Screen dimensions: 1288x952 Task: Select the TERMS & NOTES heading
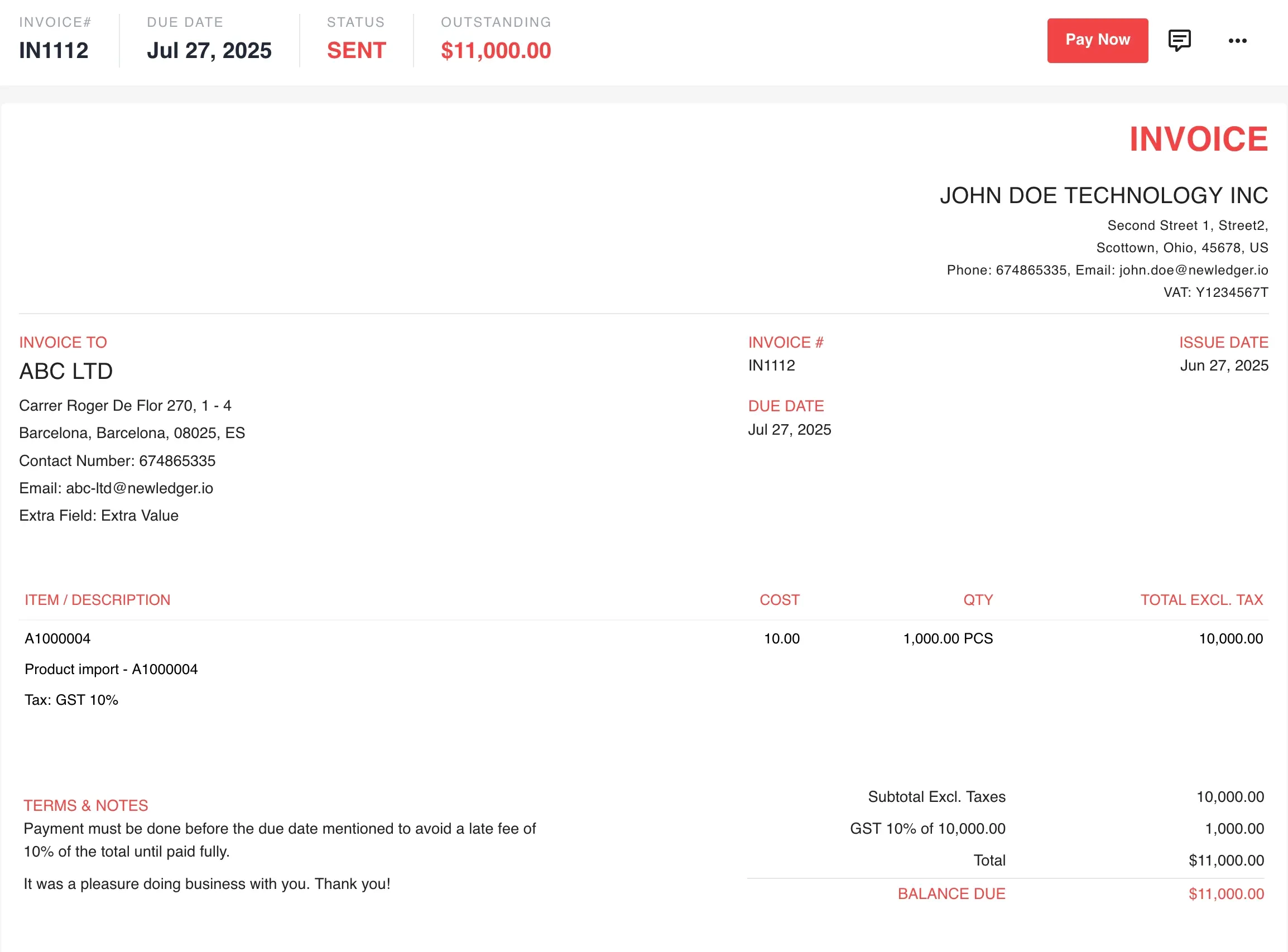tap(85, 805)
